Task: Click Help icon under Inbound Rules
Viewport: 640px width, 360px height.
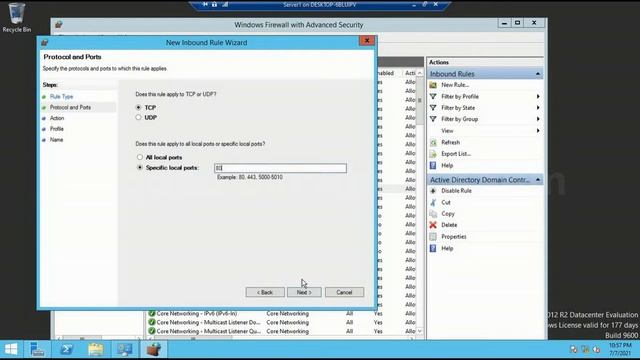Action: point(433,165)
